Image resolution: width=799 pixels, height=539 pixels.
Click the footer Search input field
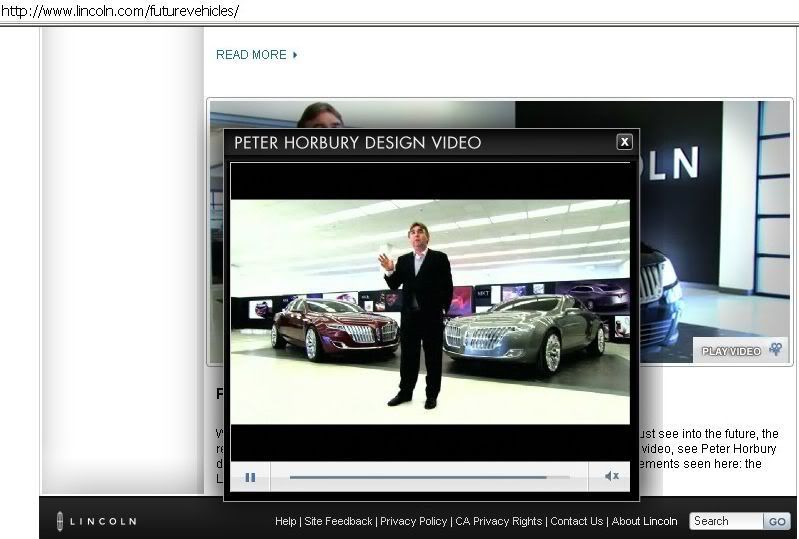(727, 521)
